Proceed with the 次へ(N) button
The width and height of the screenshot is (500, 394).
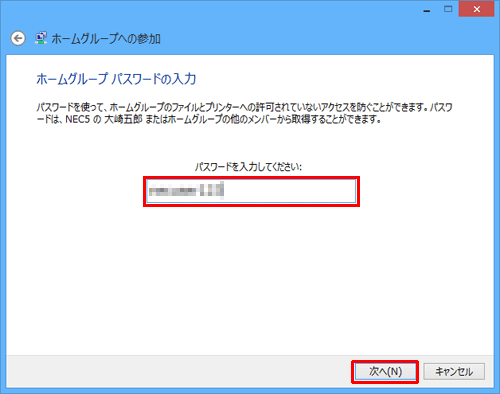pyautogui.click(x=385, y=371)
